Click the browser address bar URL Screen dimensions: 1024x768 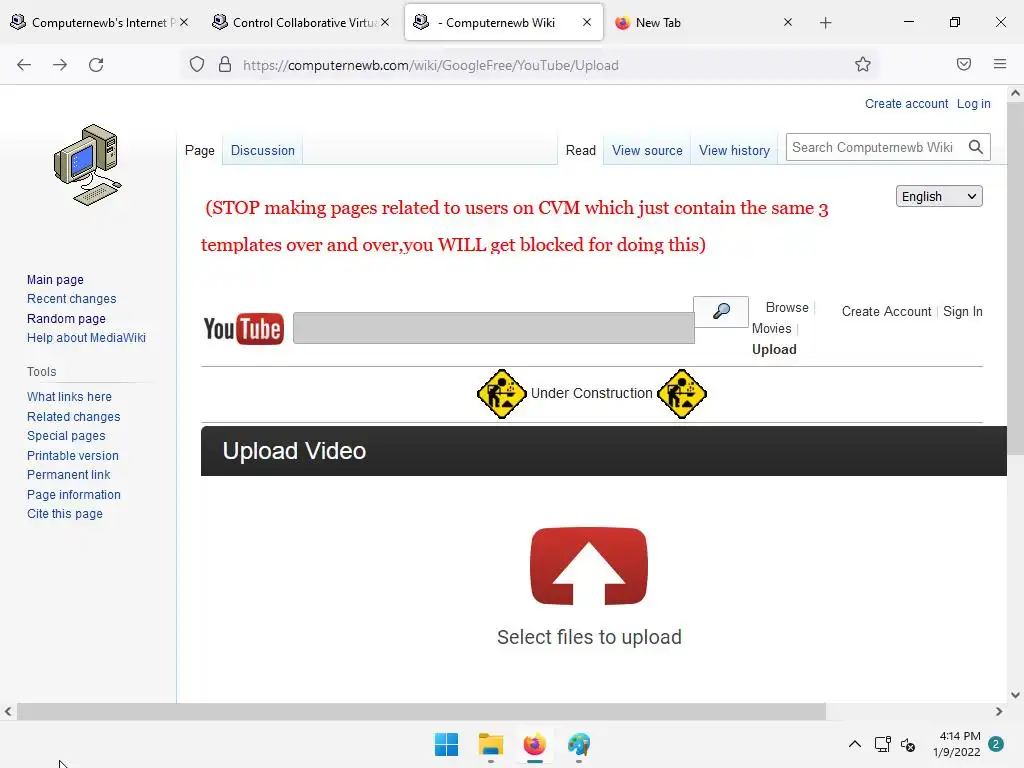(430, 65)
